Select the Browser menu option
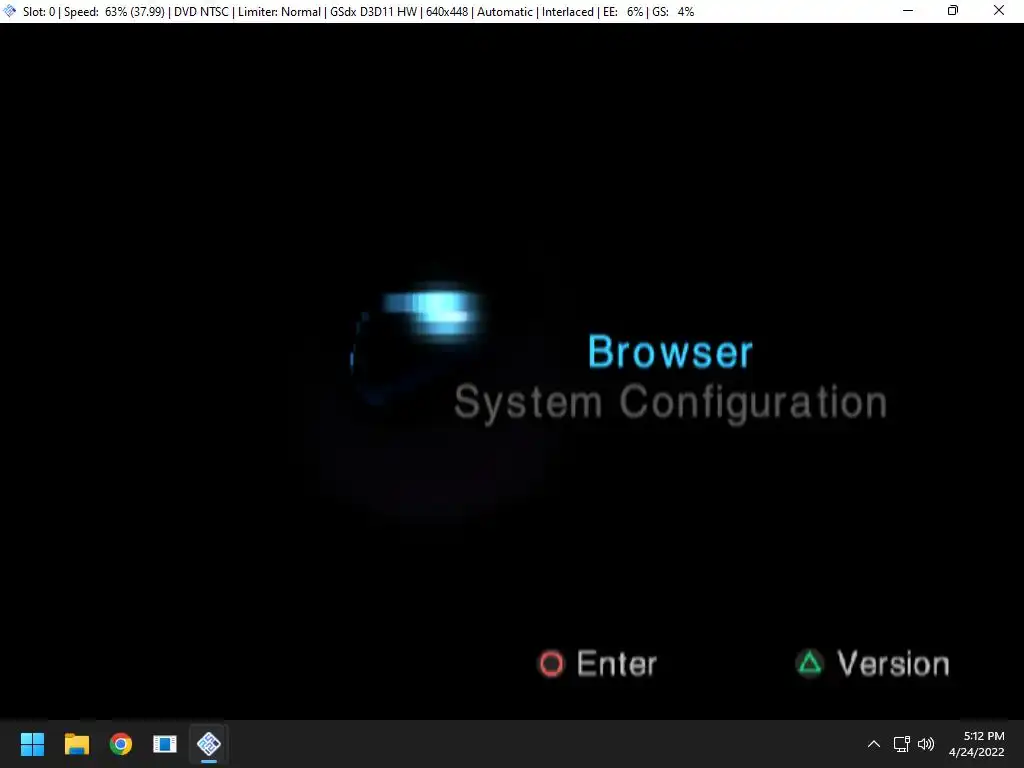Screen dimensions: 1024x768 coord(670,352)
